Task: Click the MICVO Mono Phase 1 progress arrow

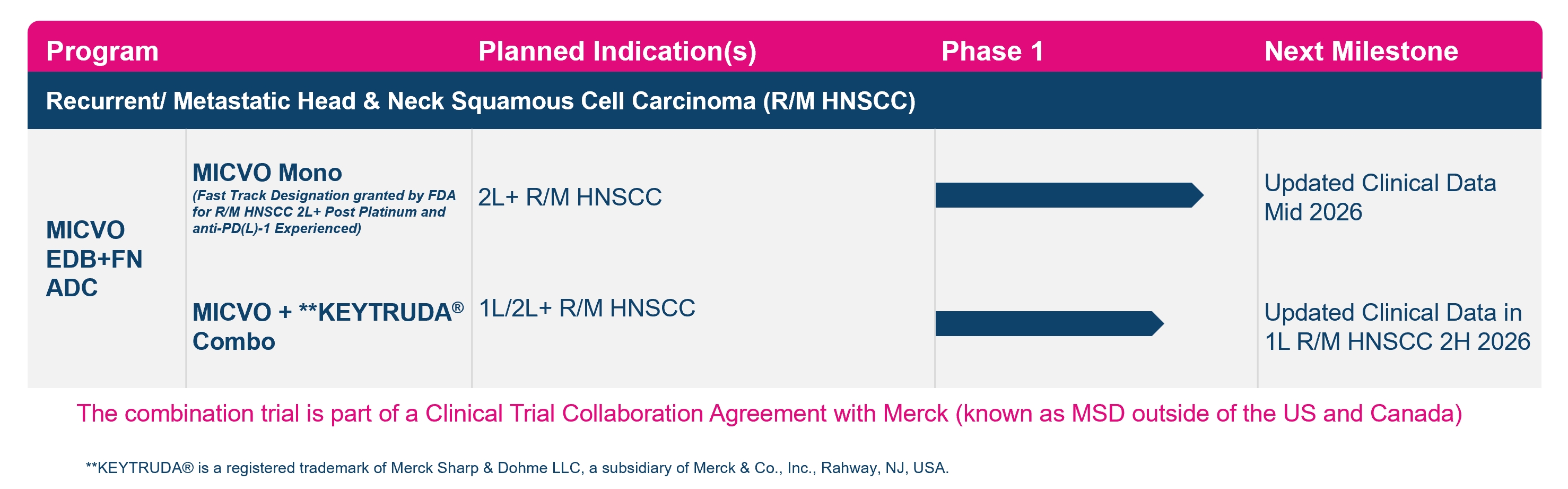Action: (1069, 195)
